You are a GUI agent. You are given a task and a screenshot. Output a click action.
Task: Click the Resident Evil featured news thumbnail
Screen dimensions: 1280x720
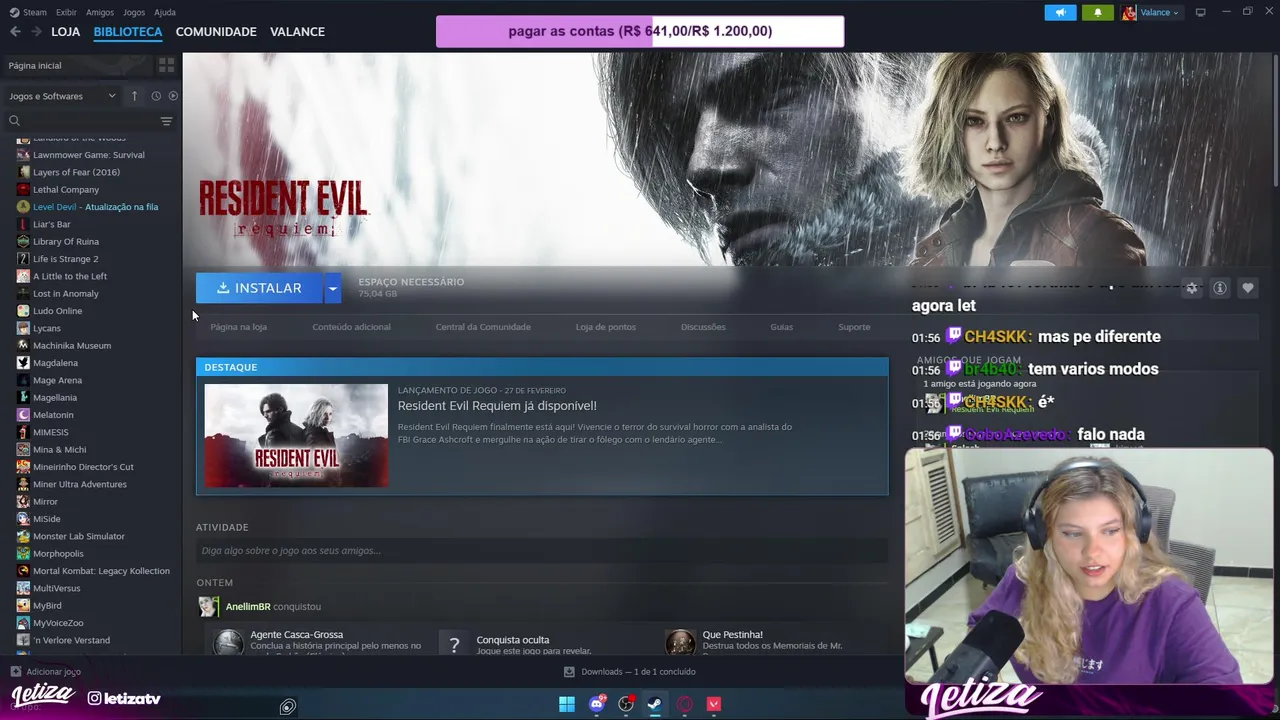point(296,436)
